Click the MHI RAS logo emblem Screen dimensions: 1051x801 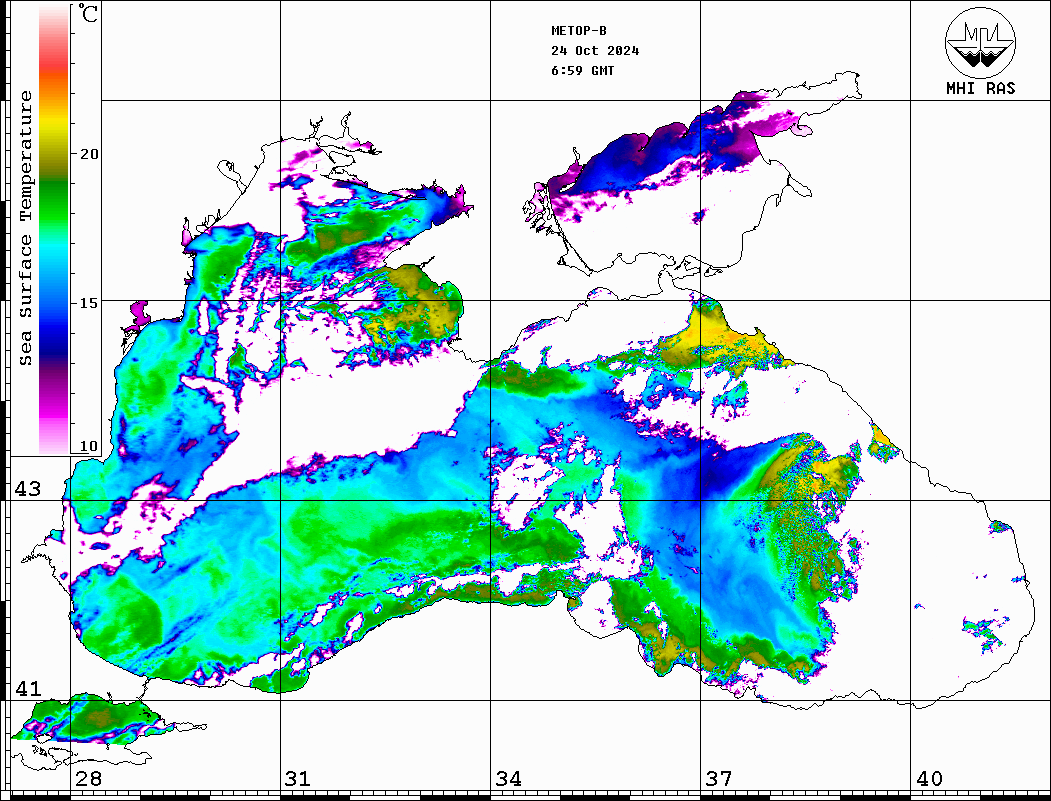[981, 42]
